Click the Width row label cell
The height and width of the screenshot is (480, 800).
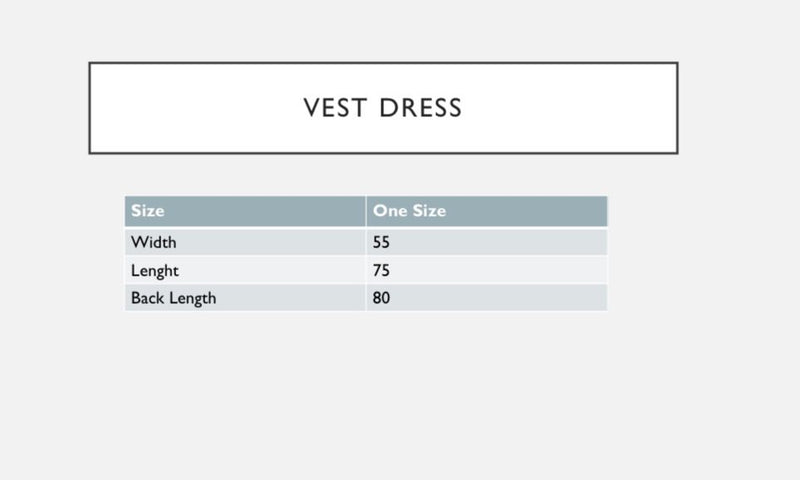pyautogui.click(x=153, y=242)
